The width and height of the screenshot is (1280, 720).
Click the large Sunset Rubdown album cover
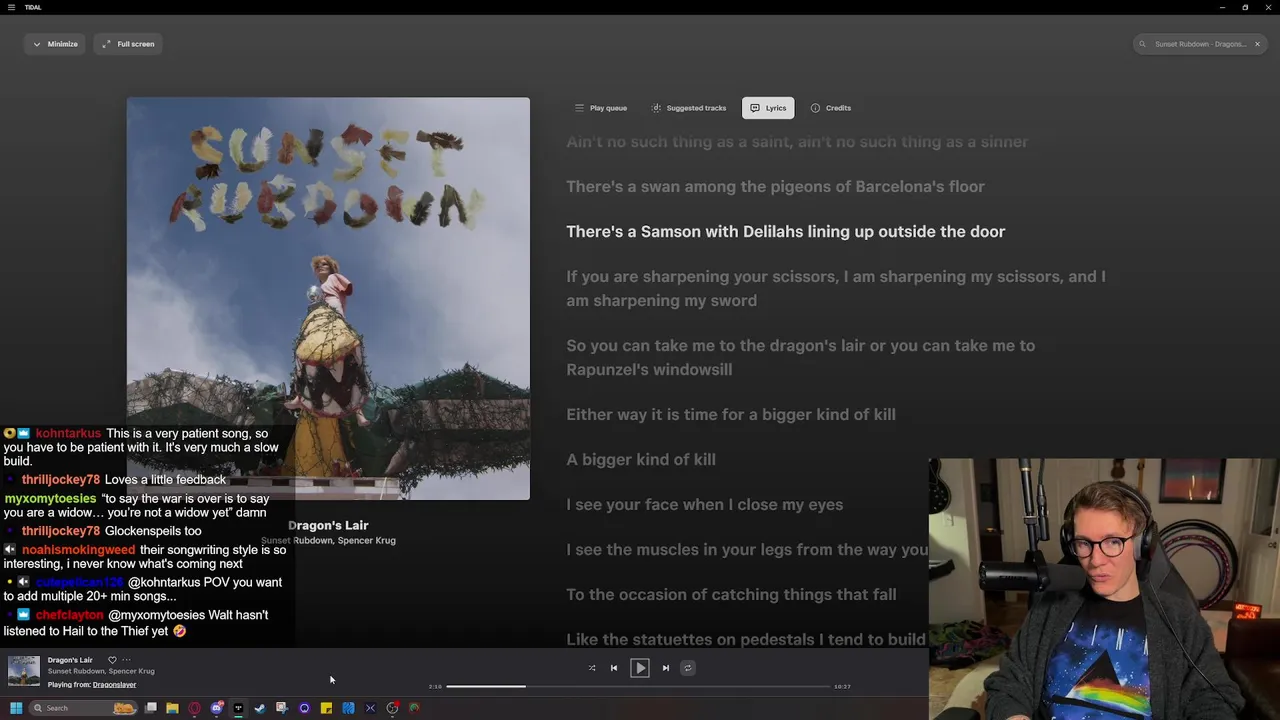click(x=328, y=298)
